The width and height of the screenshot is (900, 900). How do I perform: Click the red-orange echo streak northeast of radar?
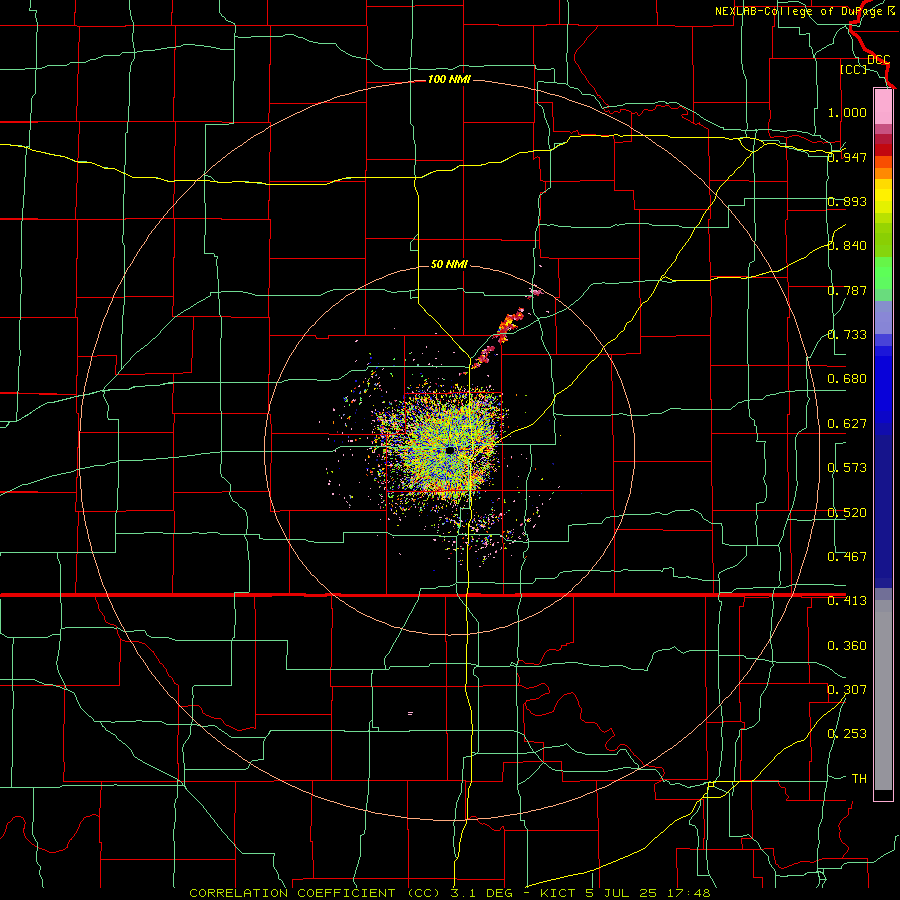click(508, 325)
